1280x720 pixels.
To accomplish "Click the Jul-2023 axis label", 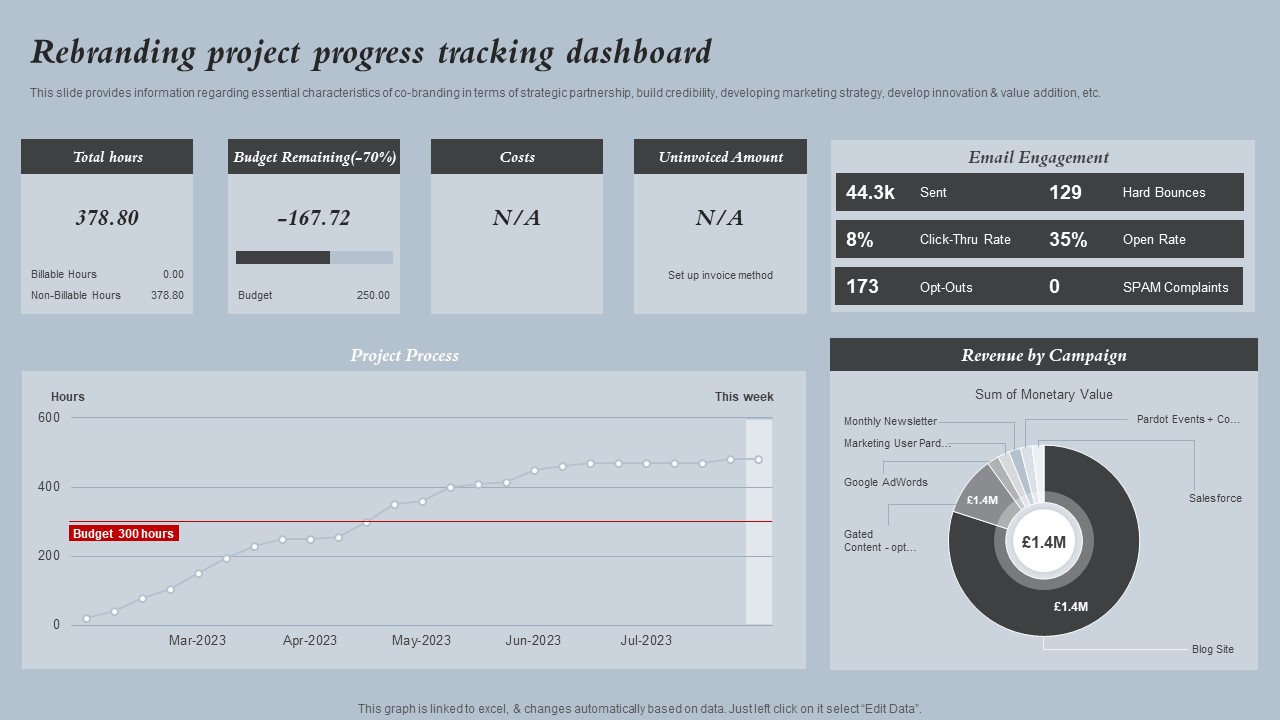I will [x=646, y=640].
